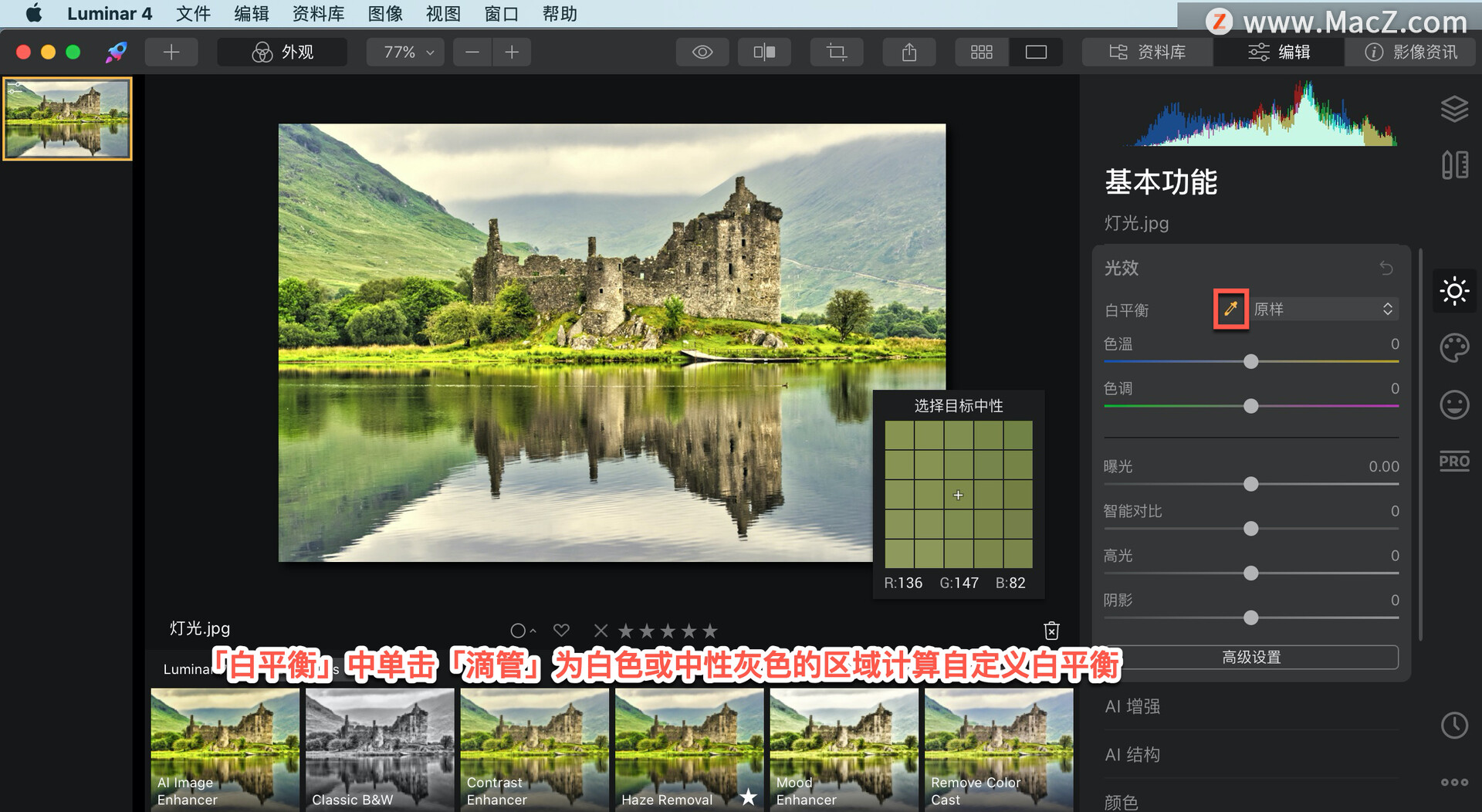The image size is (1482, 812).
Task: Open the Creative tools palette icon
Action: pyautogui.click(x=1454, y=348)
